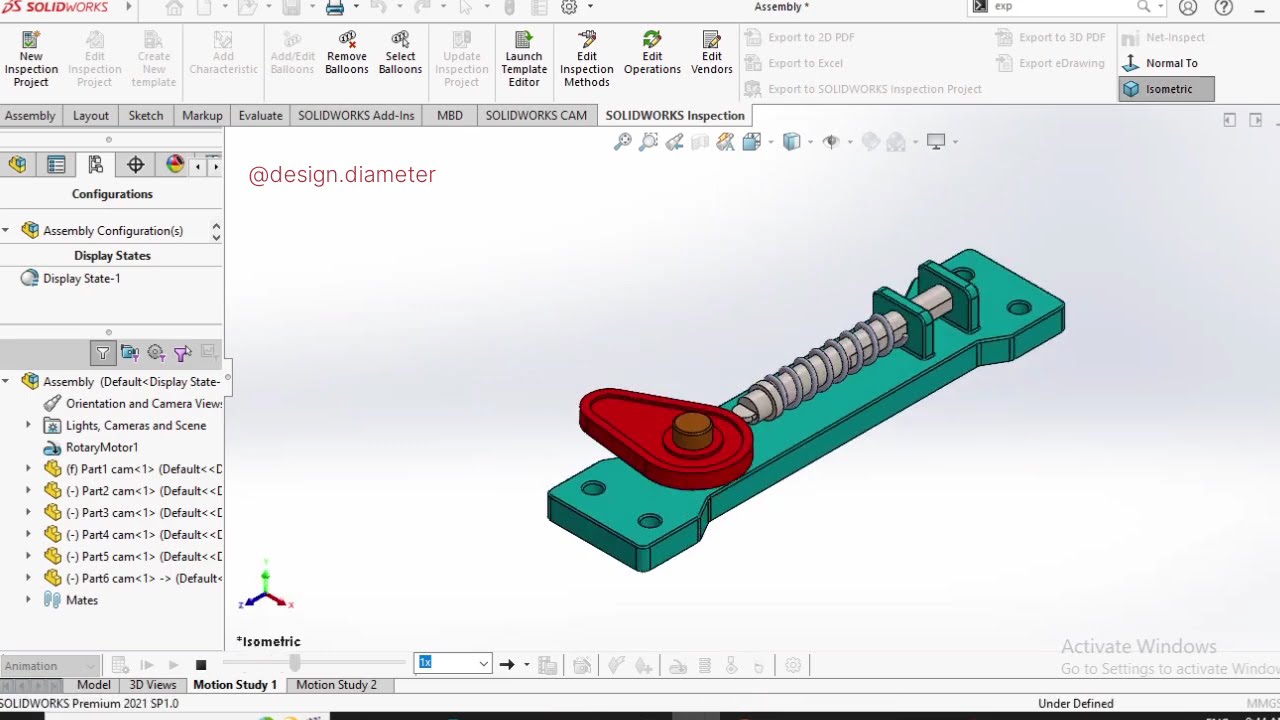Viewport: 1280px width, 720px height.
Task: Start a New Inspection Project
Action: point(31,59)
